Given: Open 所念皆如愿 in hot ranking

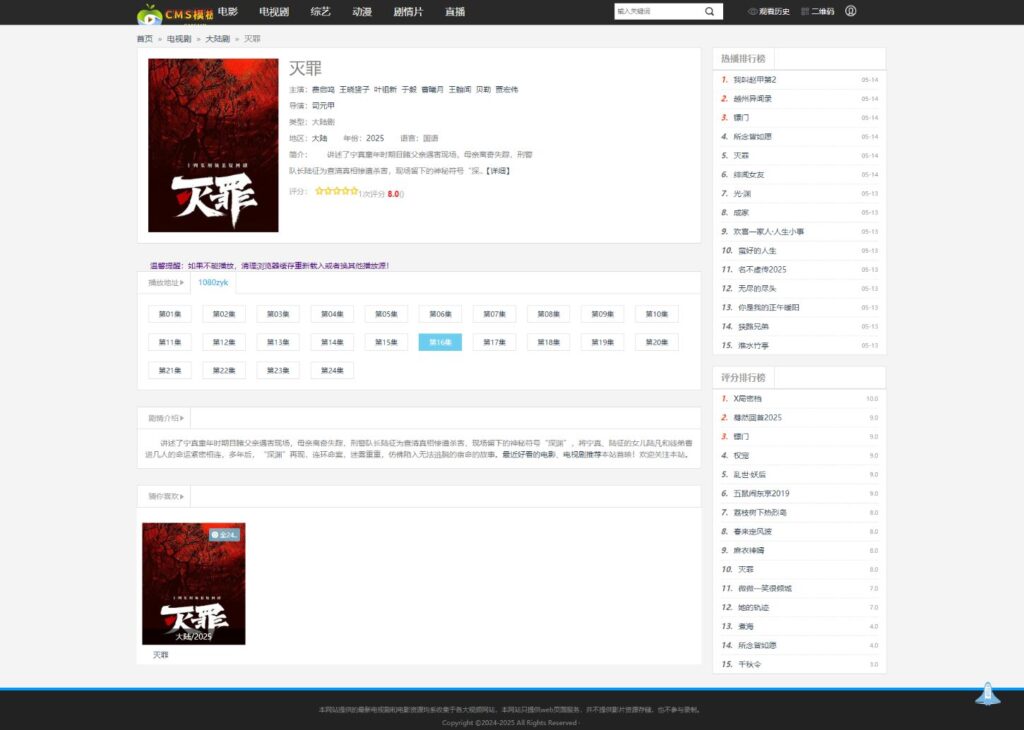Looking at the screenshot, I should tap(752, 136).
